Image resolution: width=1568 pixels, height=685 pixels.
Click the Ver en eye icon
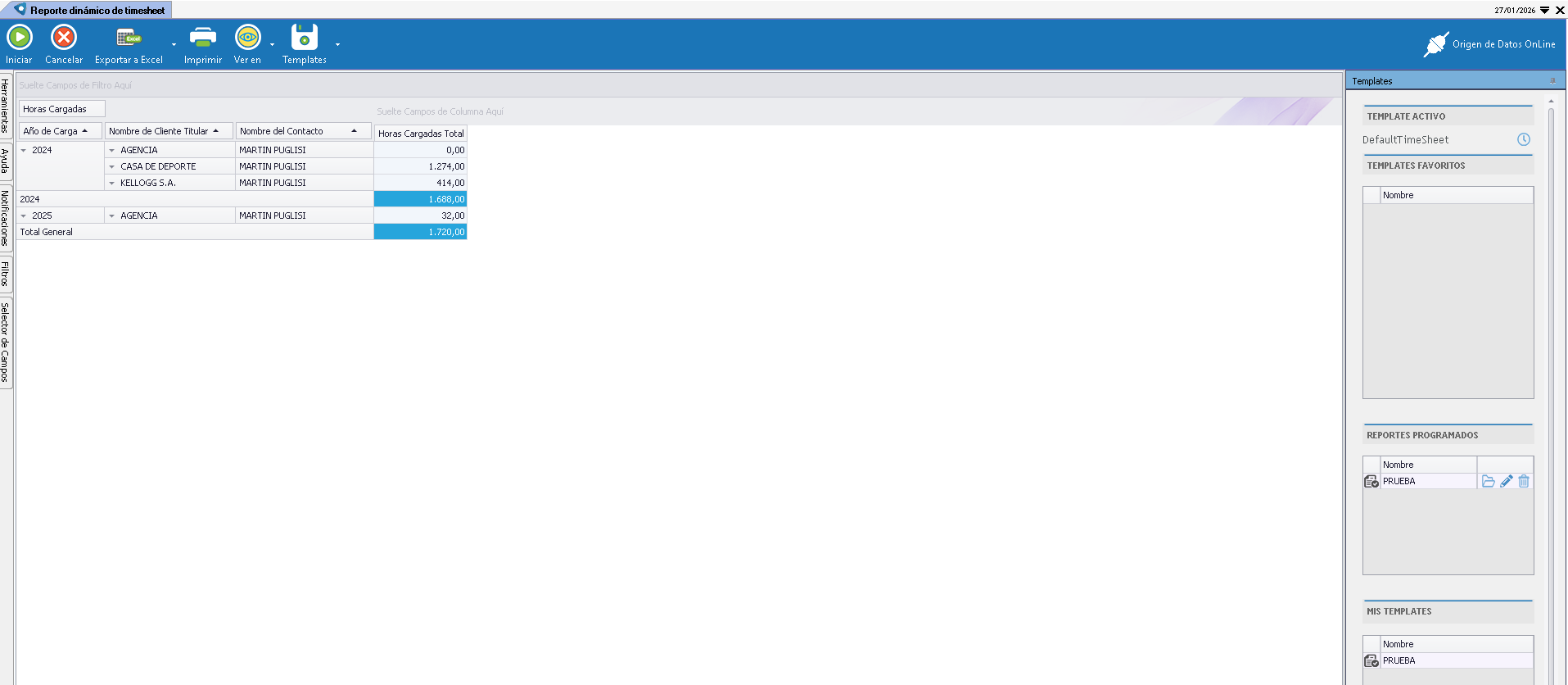tap(247, 38)
